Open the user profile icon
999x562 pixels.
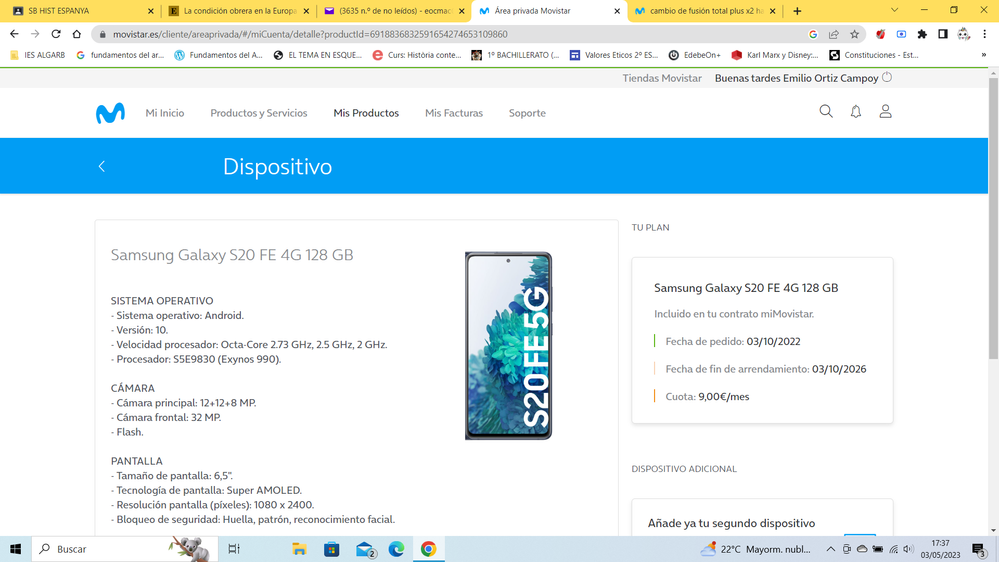[885, 112]
